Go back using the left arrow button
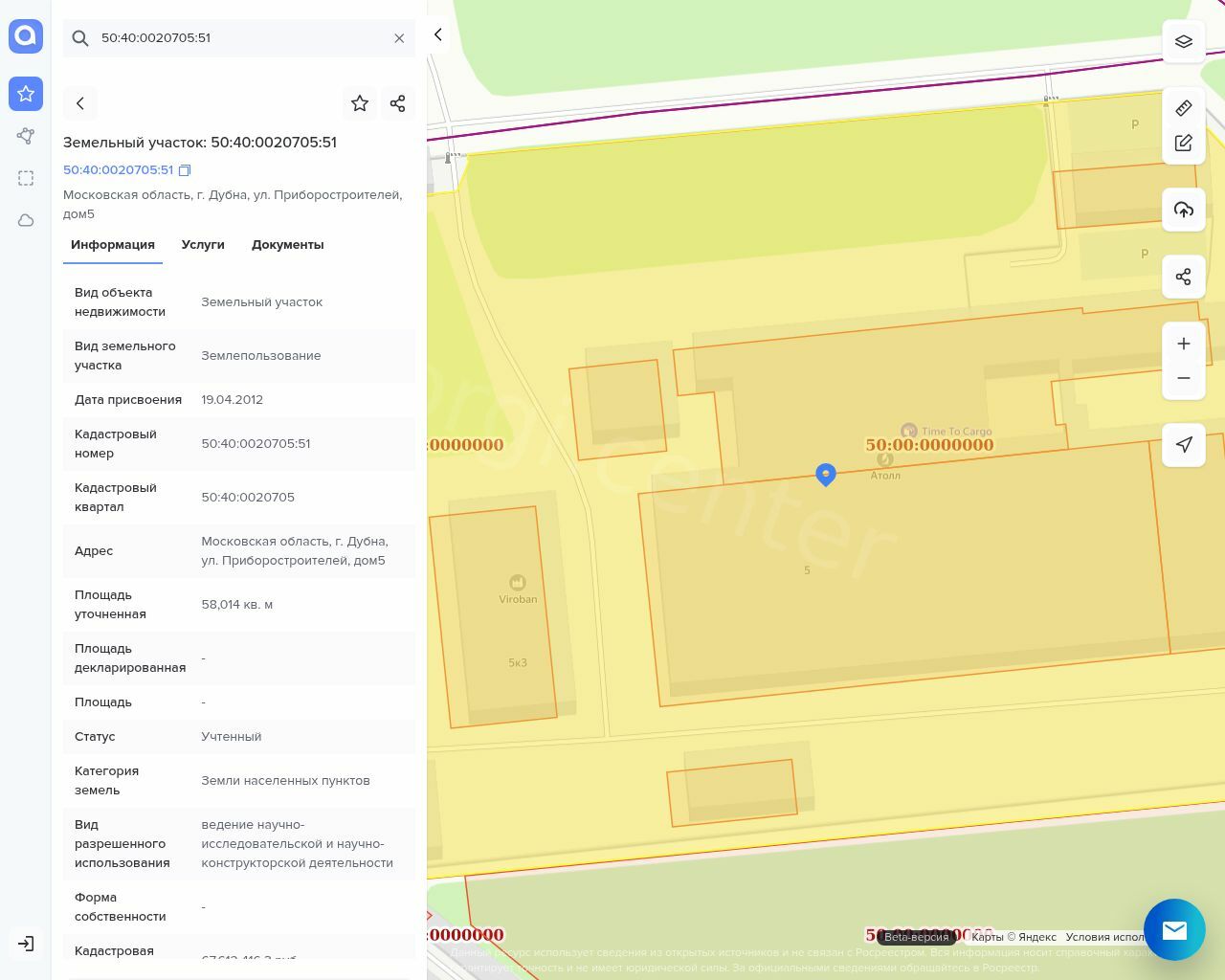 (x=80, y=103)
